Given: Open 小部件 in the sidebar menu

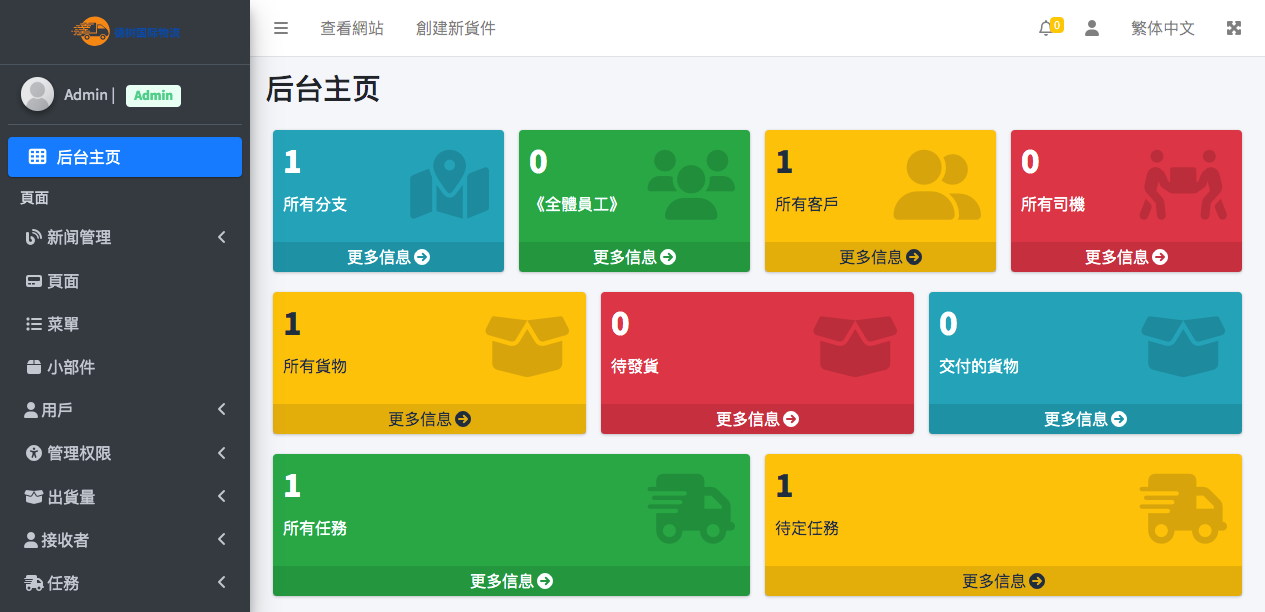Looking at the screenshot, I should (x=70, y=367).
